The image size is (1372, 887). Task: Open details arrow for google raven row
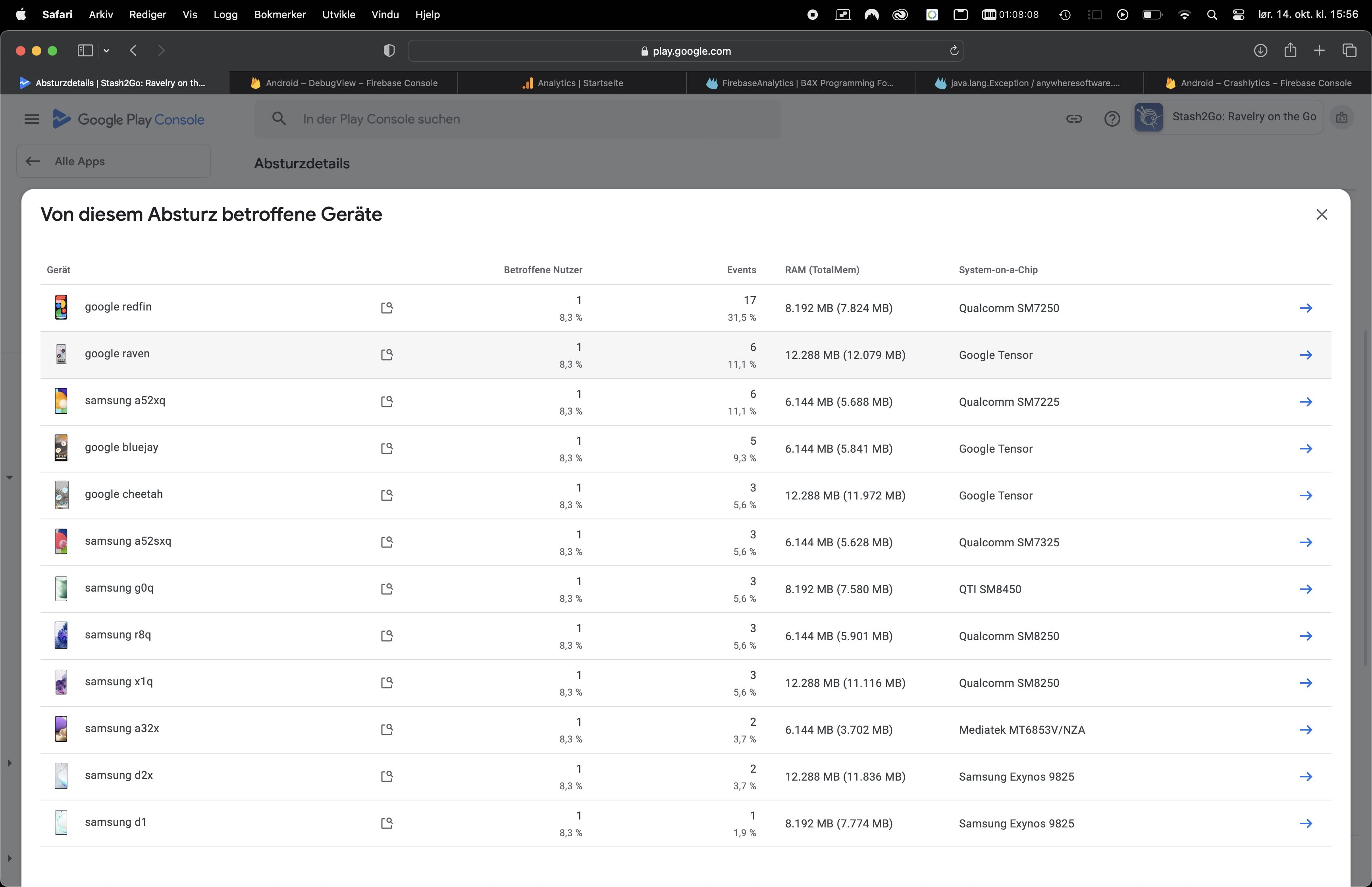[x=1305, y=355]
